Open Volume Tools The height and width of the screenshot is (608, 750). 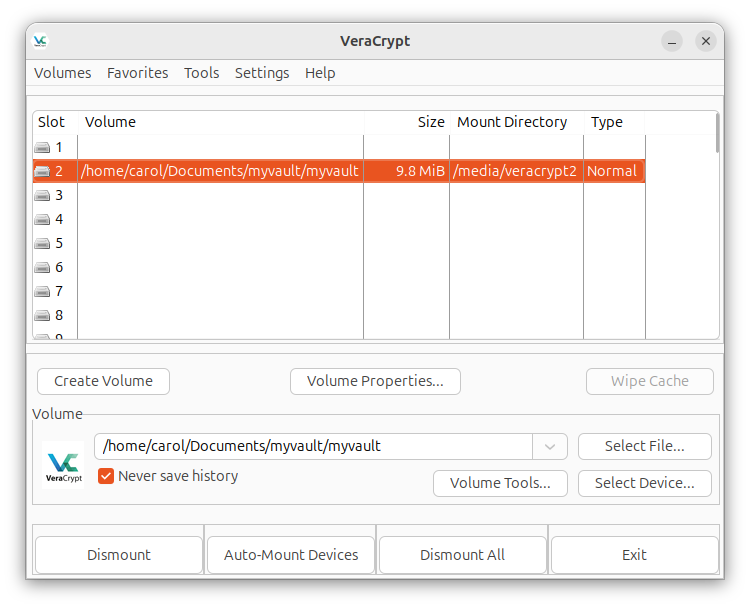(500, 483)
